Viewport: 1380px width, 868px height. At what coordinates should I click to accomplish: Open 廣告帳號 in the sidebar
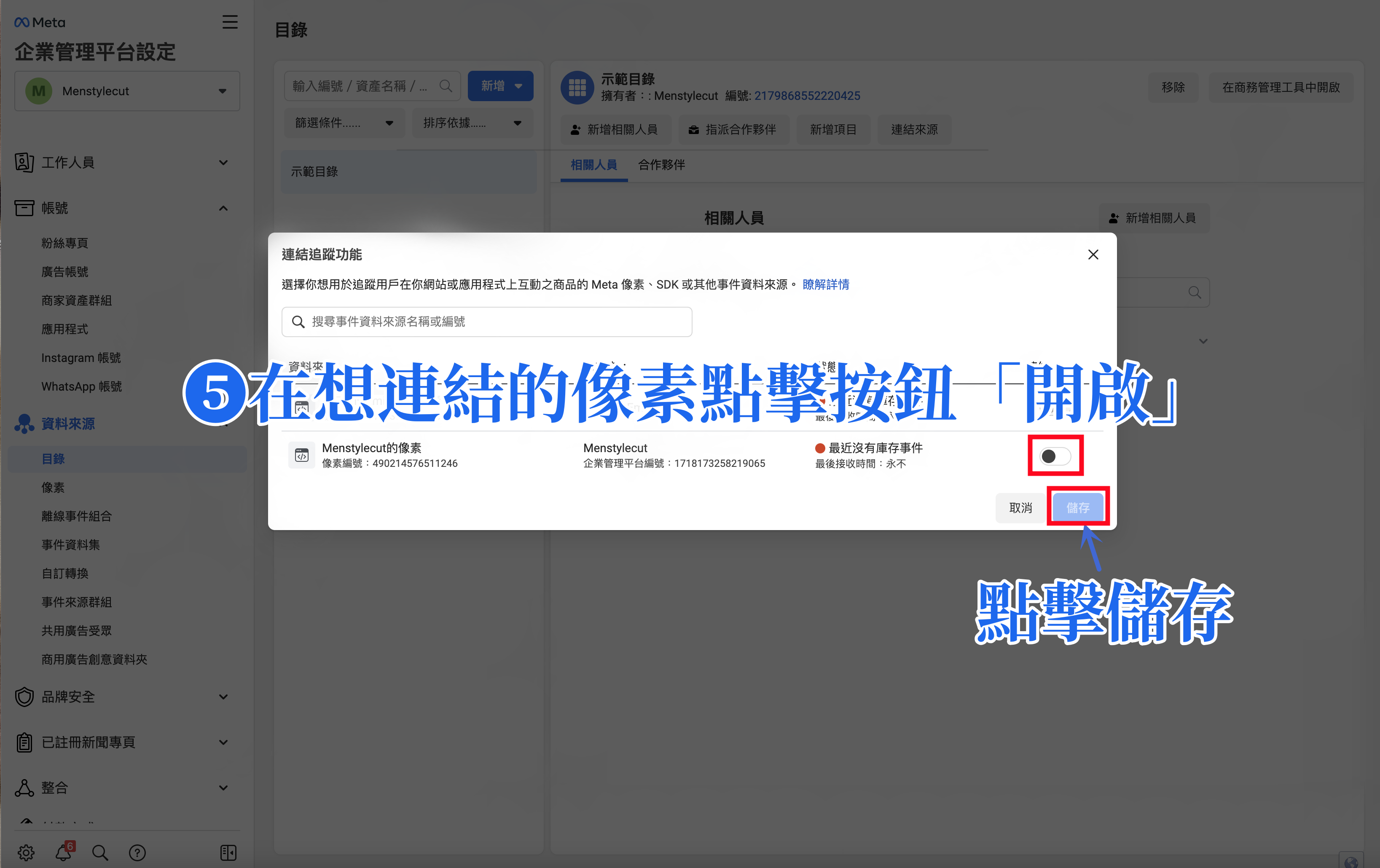pyautogui.click(x=65, y=272)
